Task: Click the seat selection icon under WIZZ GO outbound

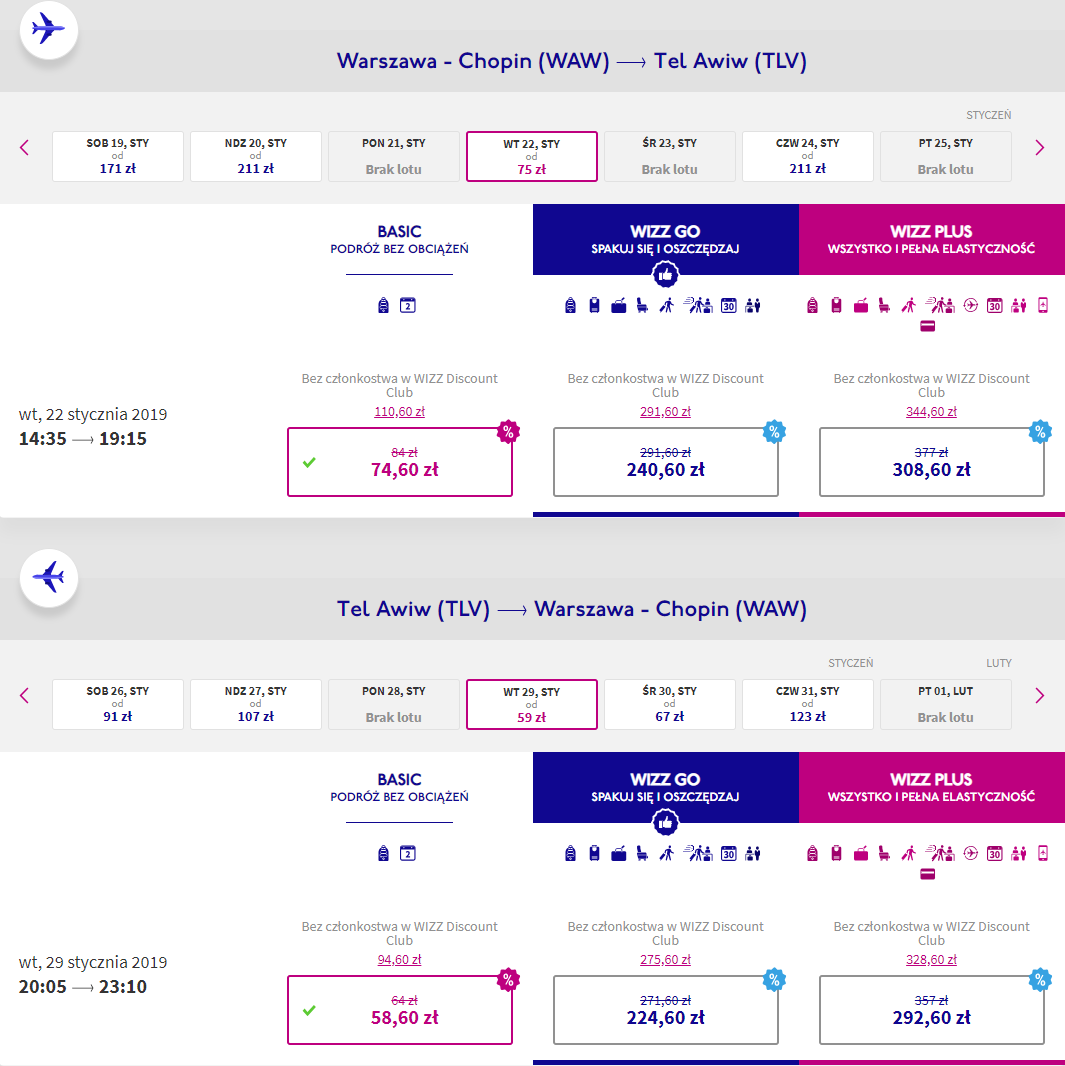Action: click(642, 306)
